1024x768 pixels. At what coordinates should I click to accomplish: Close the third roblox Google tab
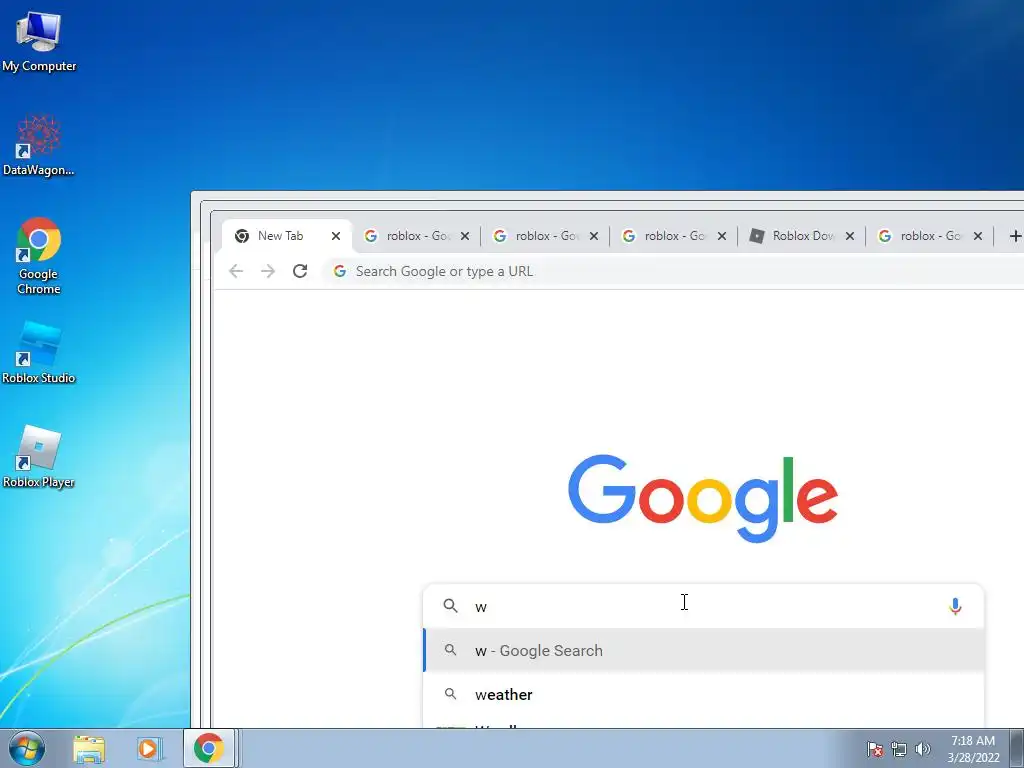click(722, 236)
